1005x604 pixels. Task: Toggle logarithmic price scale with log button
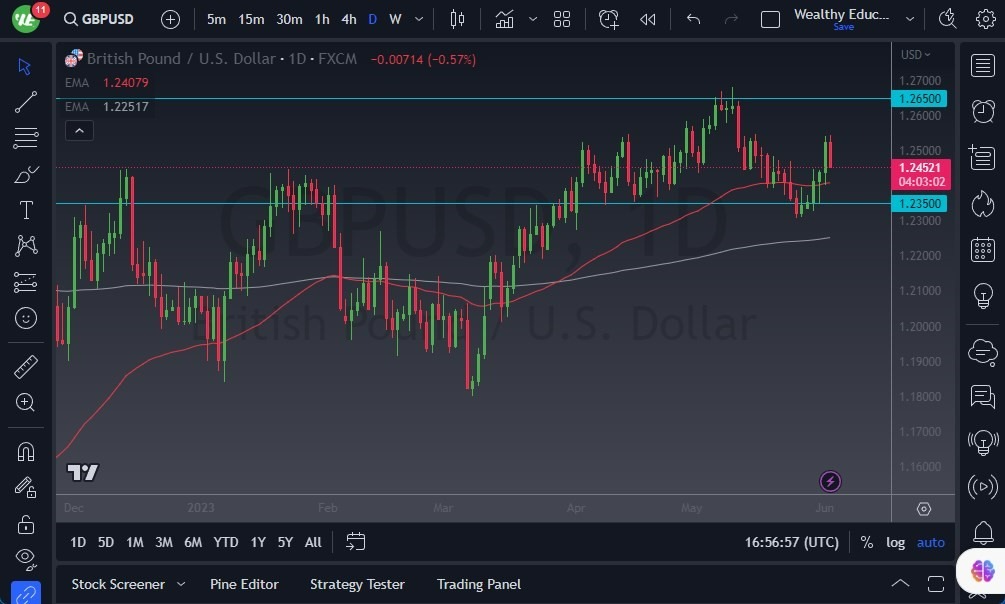coord(895,541)
